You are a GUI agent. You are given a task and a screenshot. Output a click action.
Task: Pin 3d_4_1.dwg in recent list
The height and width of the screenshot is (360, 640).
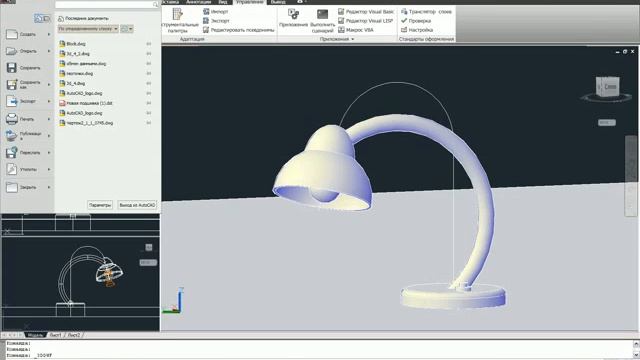pos(149,53)
